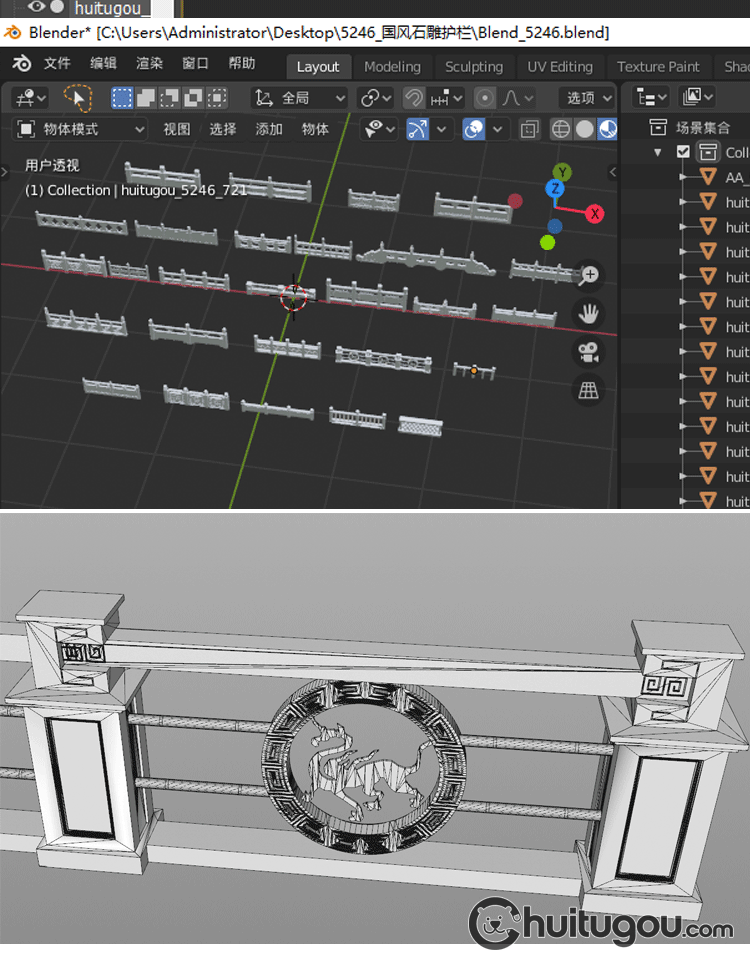The image size is (750, 960).
Task: Open the pivot point dropdown
Action: pyautogui.click(x=375, y=98)
